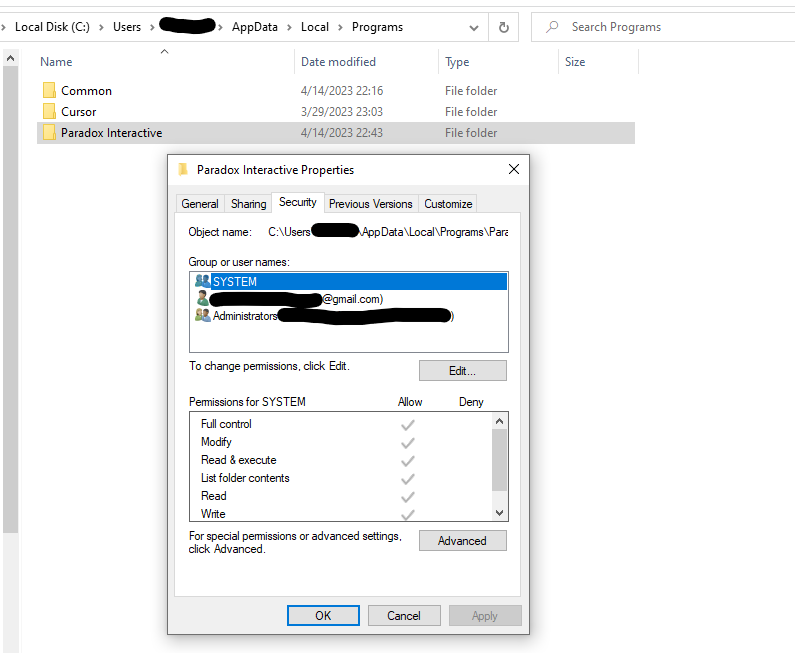This screenshot has height=653, width=795.
Task: Click the Apply button
Action: tap(485, 615)
